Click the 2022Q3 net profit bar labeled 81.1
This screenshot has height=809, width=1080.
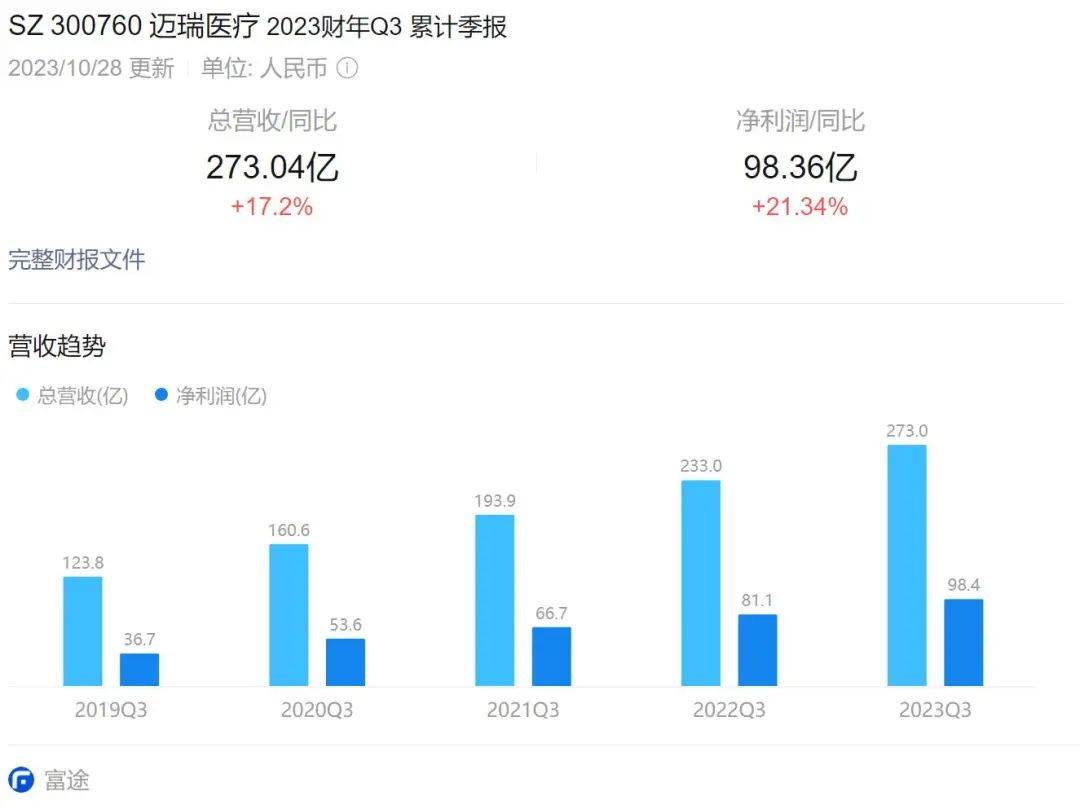pyautogui.click(x=757, y=650)
